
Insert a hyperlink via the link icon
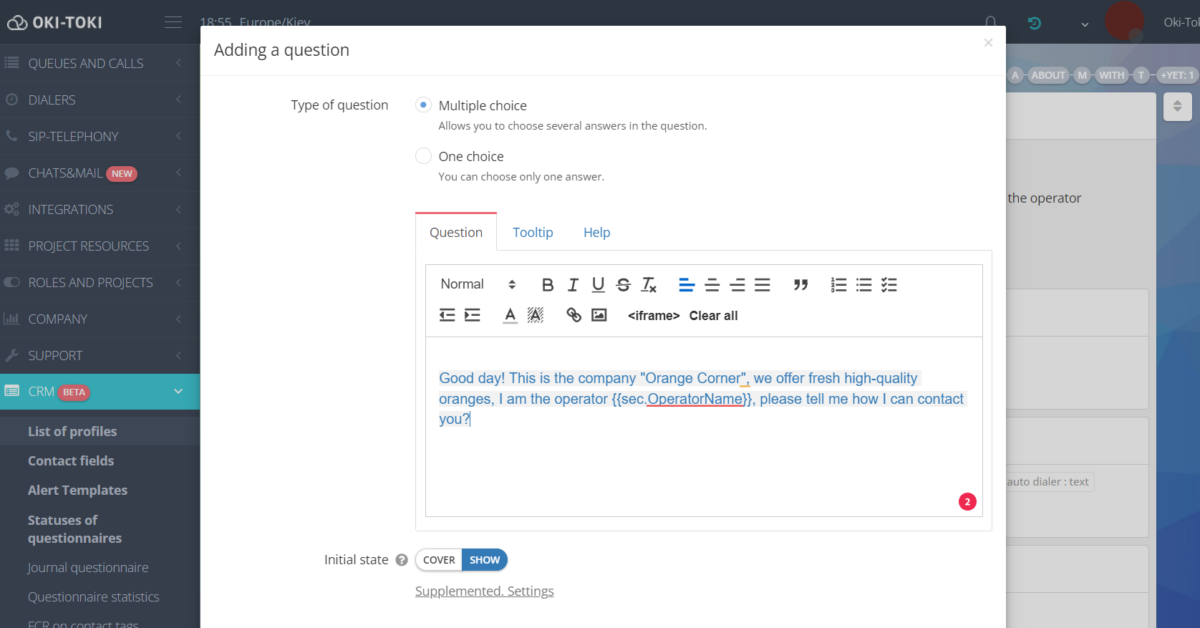click(573, 315)
